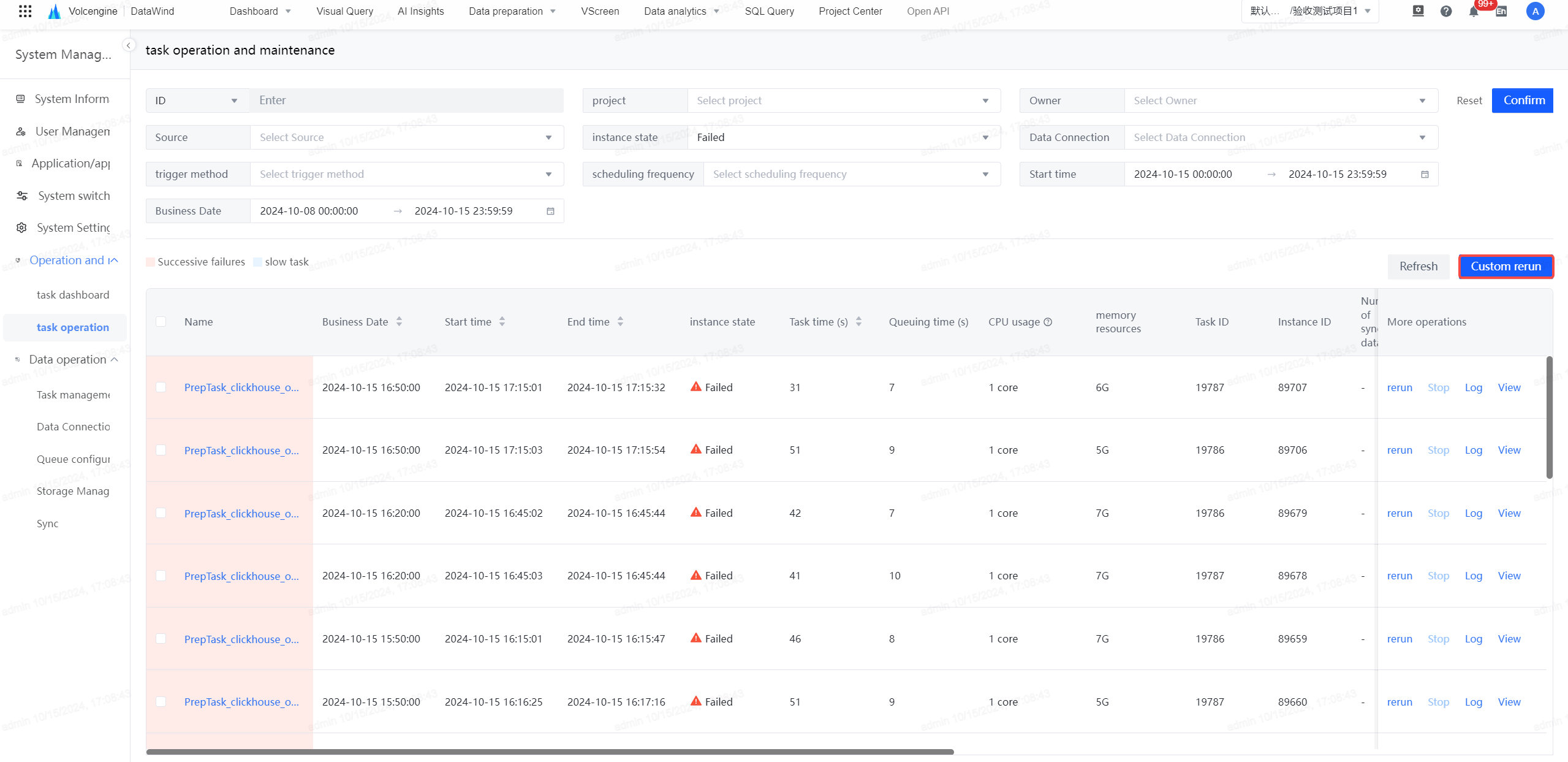Go to Project Center tab
Image resolution: width=1568 pixels, height=762 pixels.
tap(850, 11)
